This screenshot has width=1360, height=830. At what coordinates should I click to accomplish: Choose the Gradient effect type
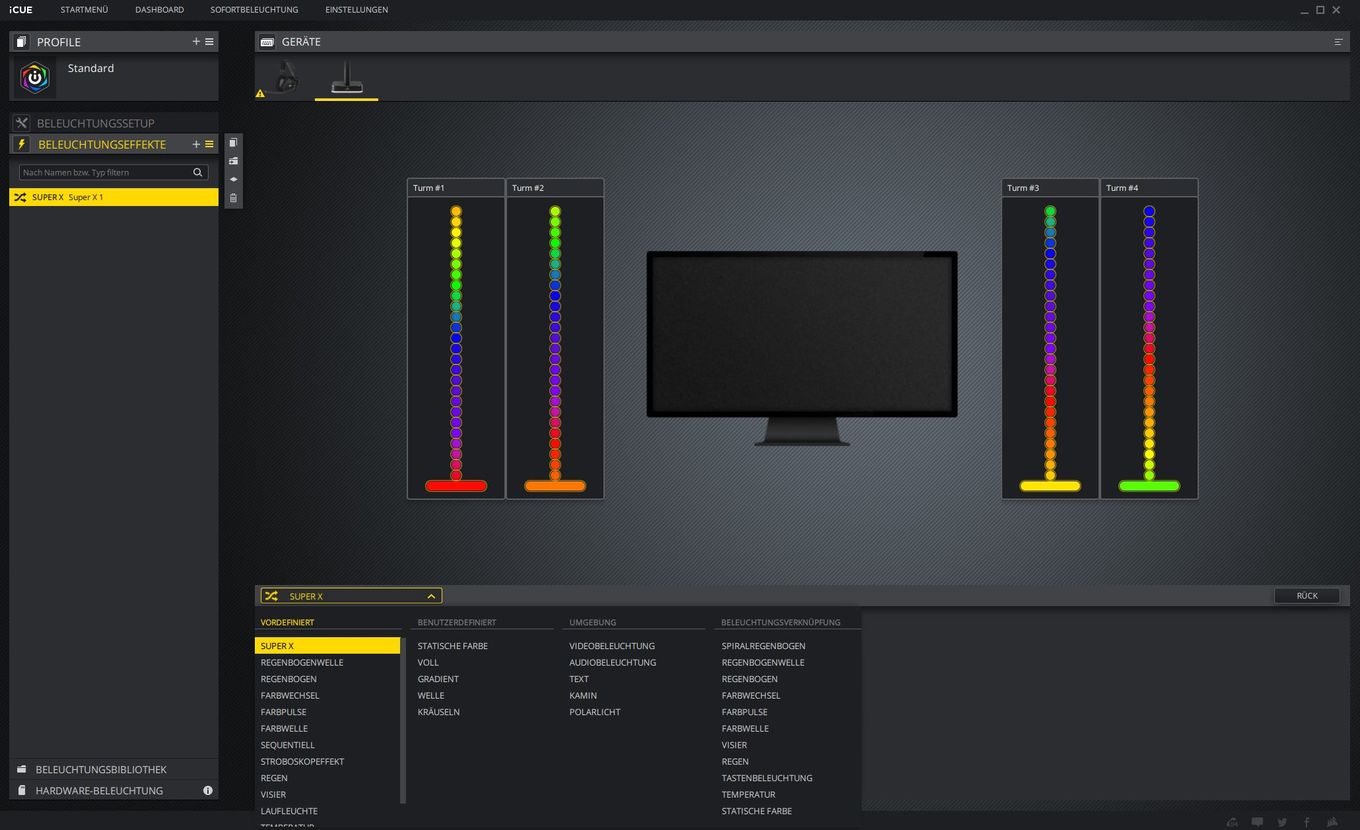tap(438, 679)
